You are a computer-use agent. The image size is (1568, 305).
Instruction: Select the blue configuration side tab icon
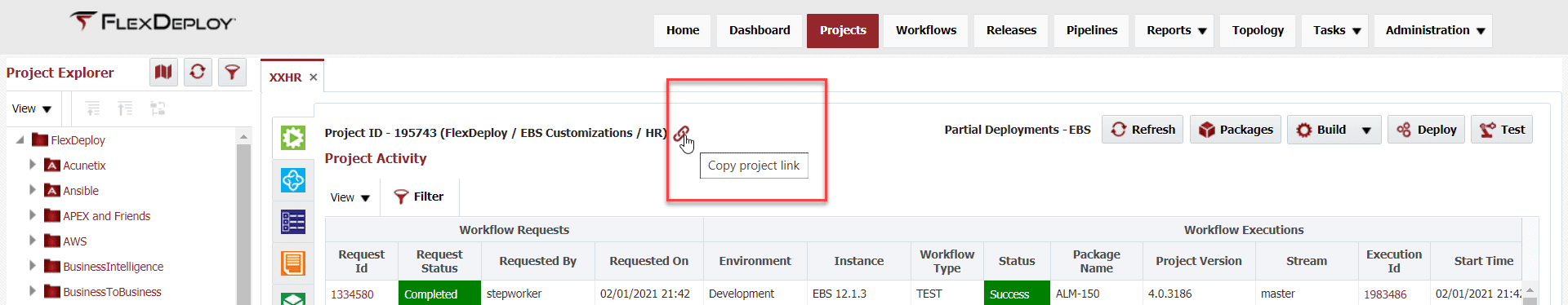pos(293,179)
